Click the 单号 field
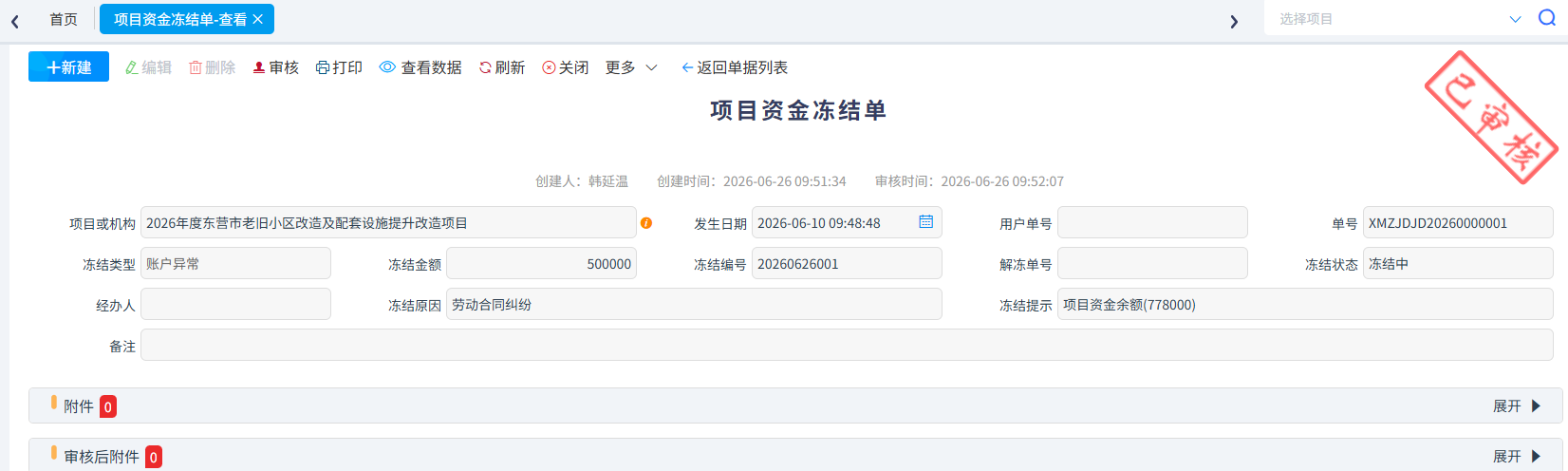 click(x=1458, y=222)
